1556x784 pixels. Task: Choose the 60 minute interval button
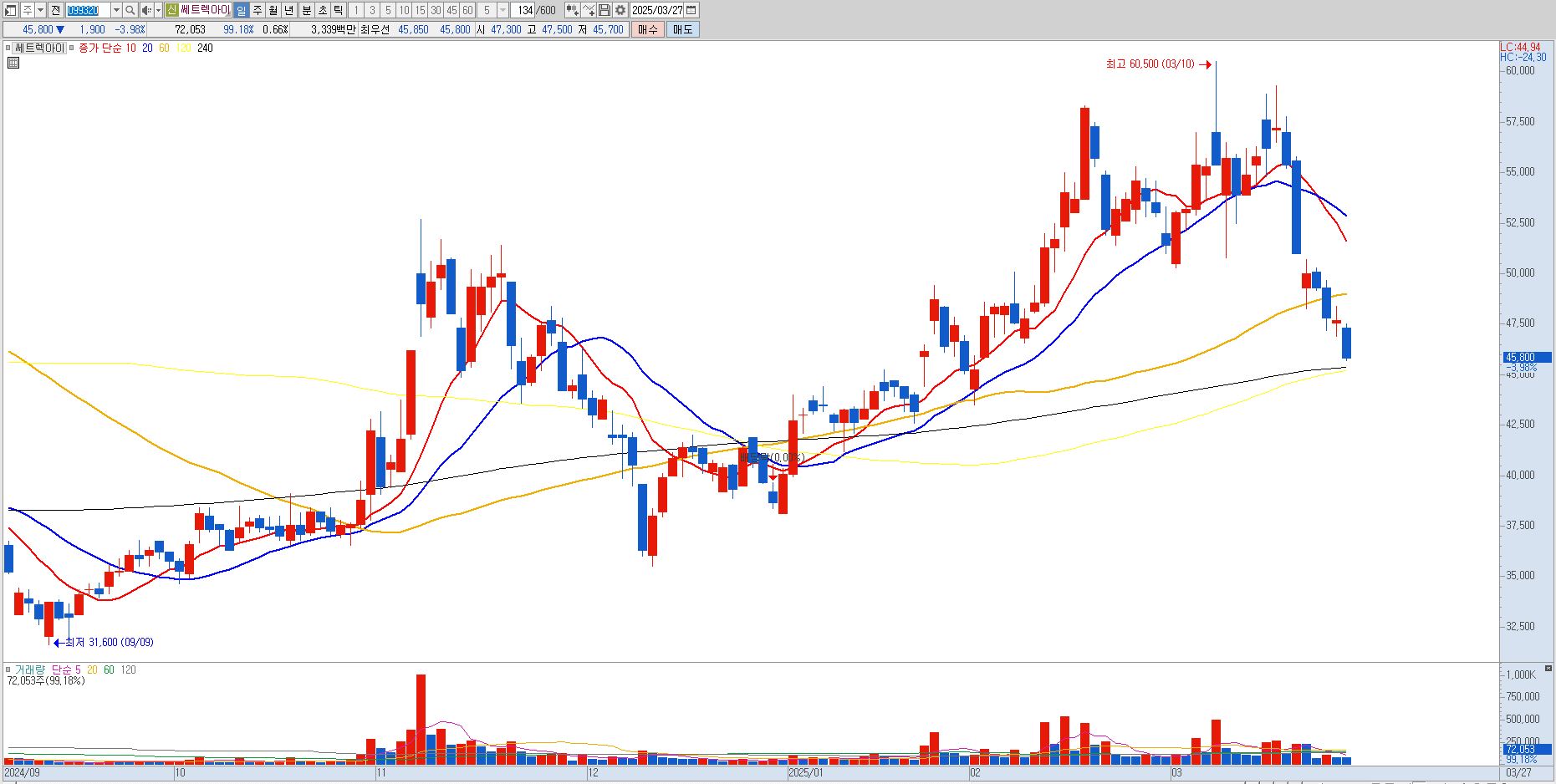[467, 10]
